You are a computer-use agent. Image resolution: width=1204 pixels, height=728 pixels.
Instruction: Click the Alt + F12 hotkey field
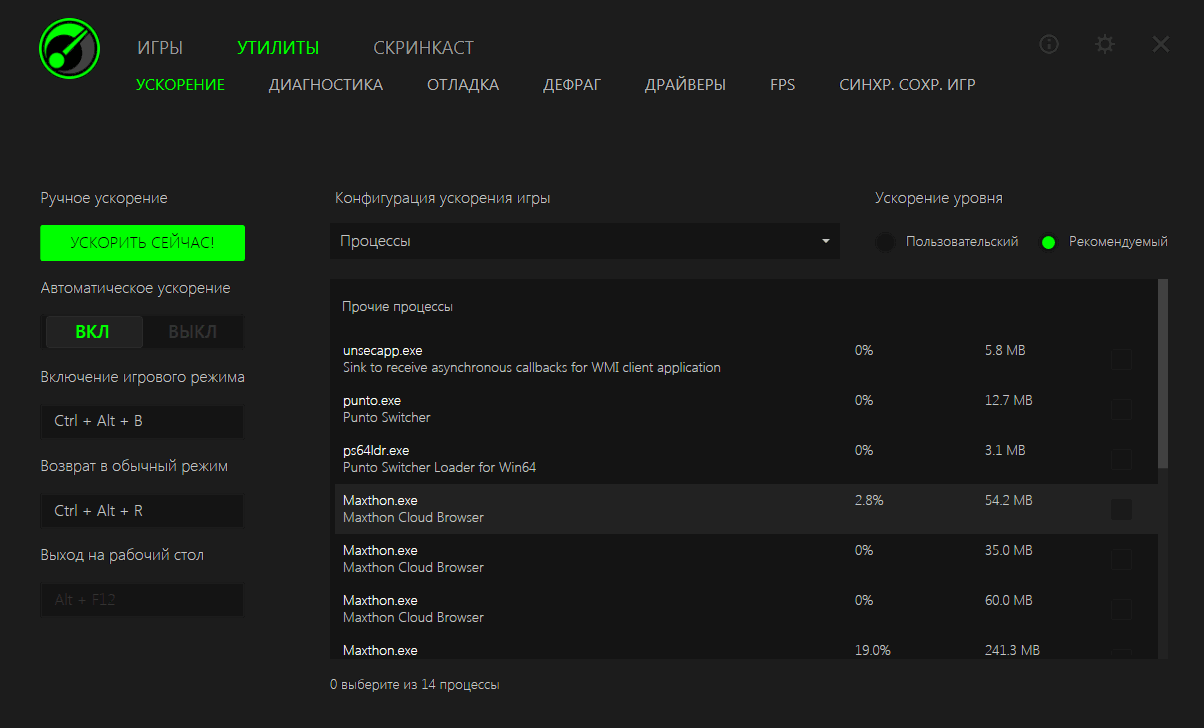click(141, 600)
